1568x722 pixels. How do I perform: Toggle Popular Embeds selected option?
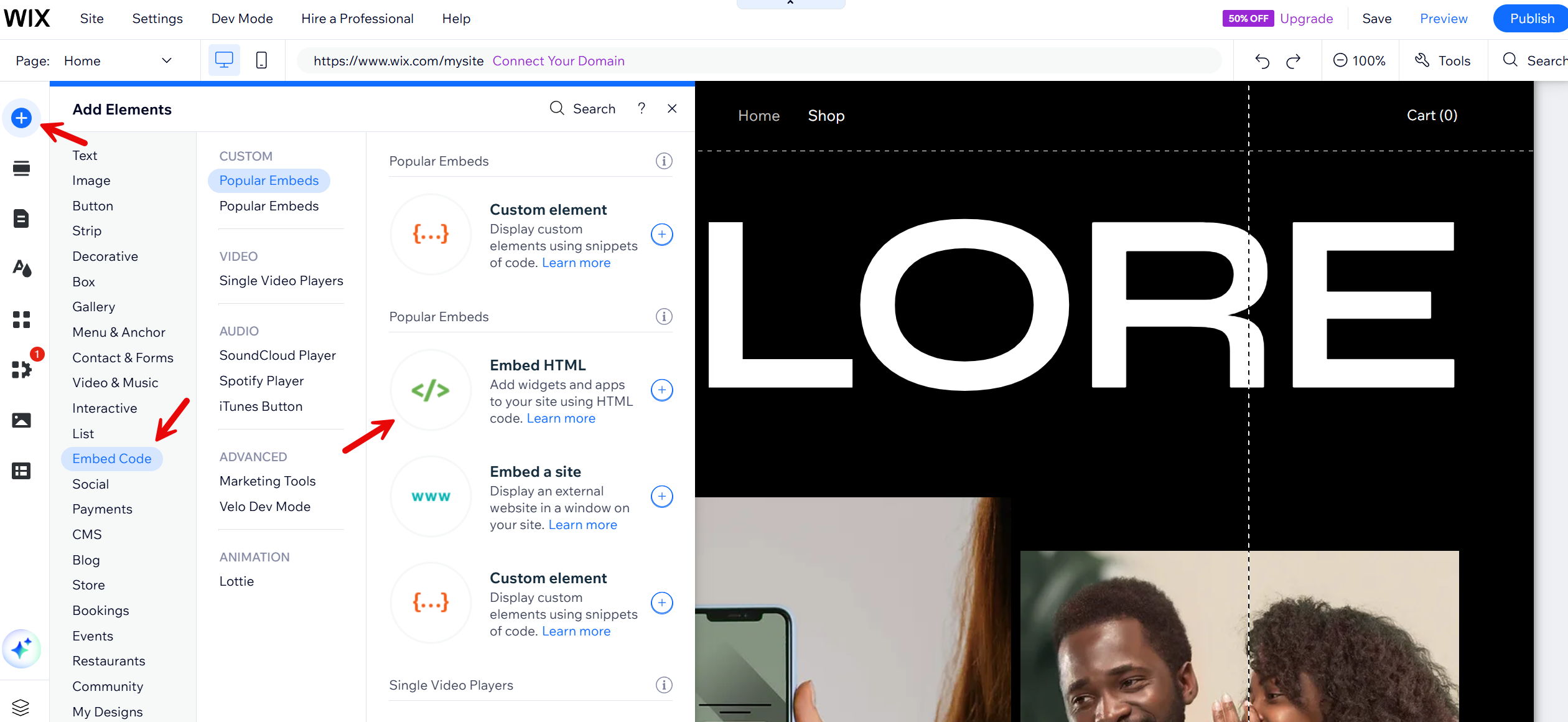268,180
